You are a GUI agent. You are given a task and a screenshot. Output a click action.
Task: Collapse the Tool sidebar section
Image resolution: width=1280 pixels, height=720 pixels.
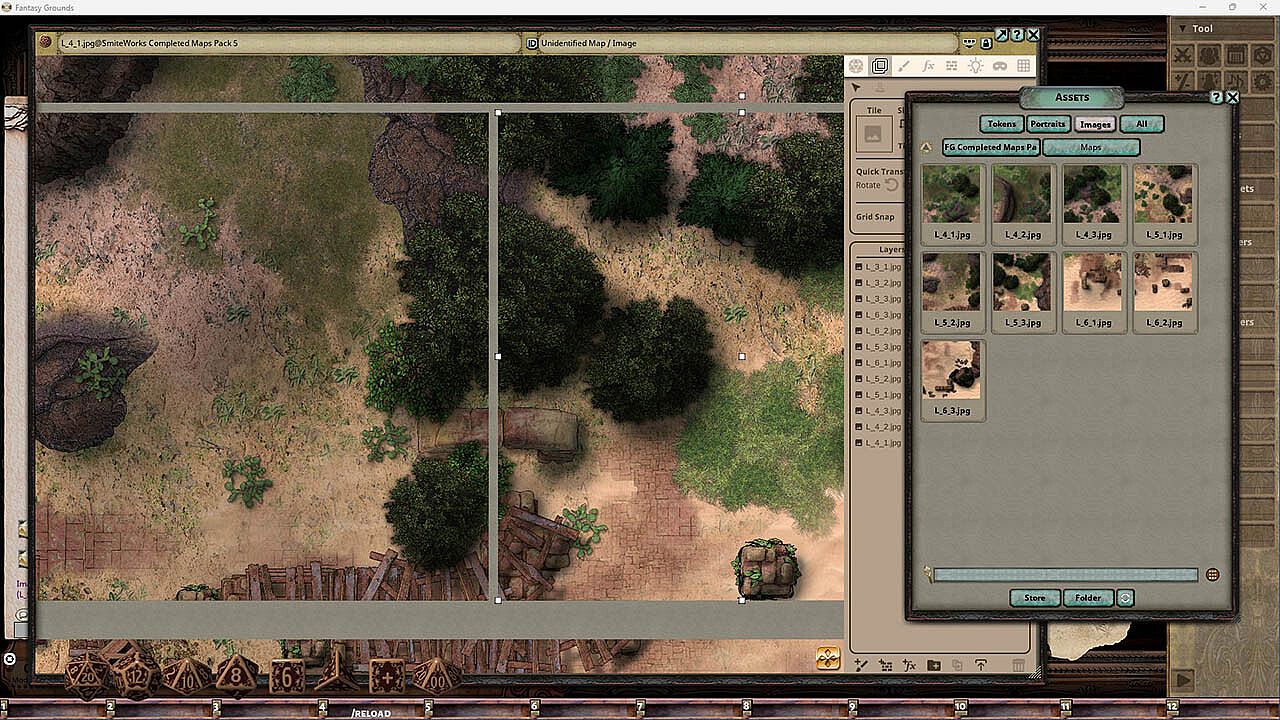[1182, 28]
